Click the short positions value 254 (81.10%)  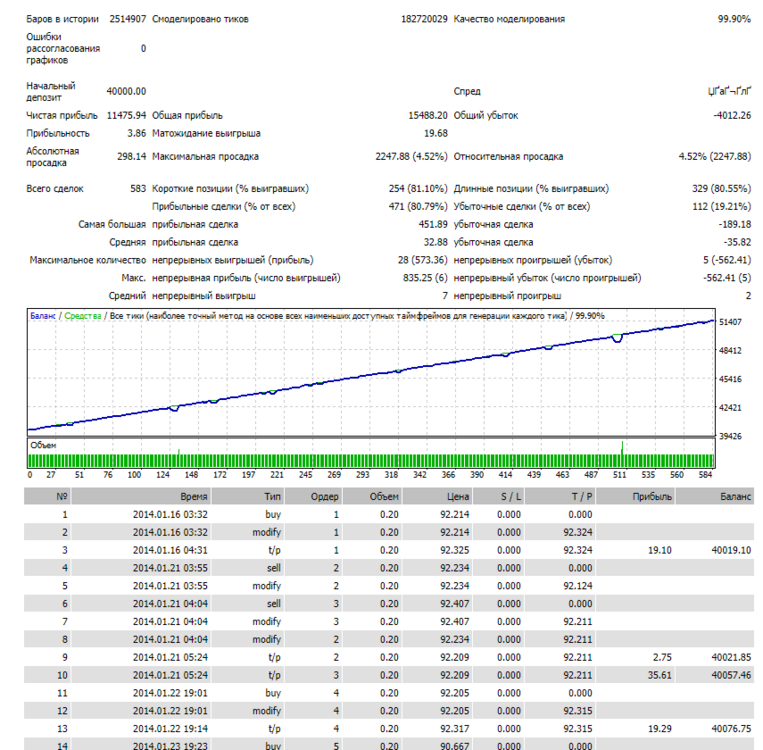click(x=418, y=189)
